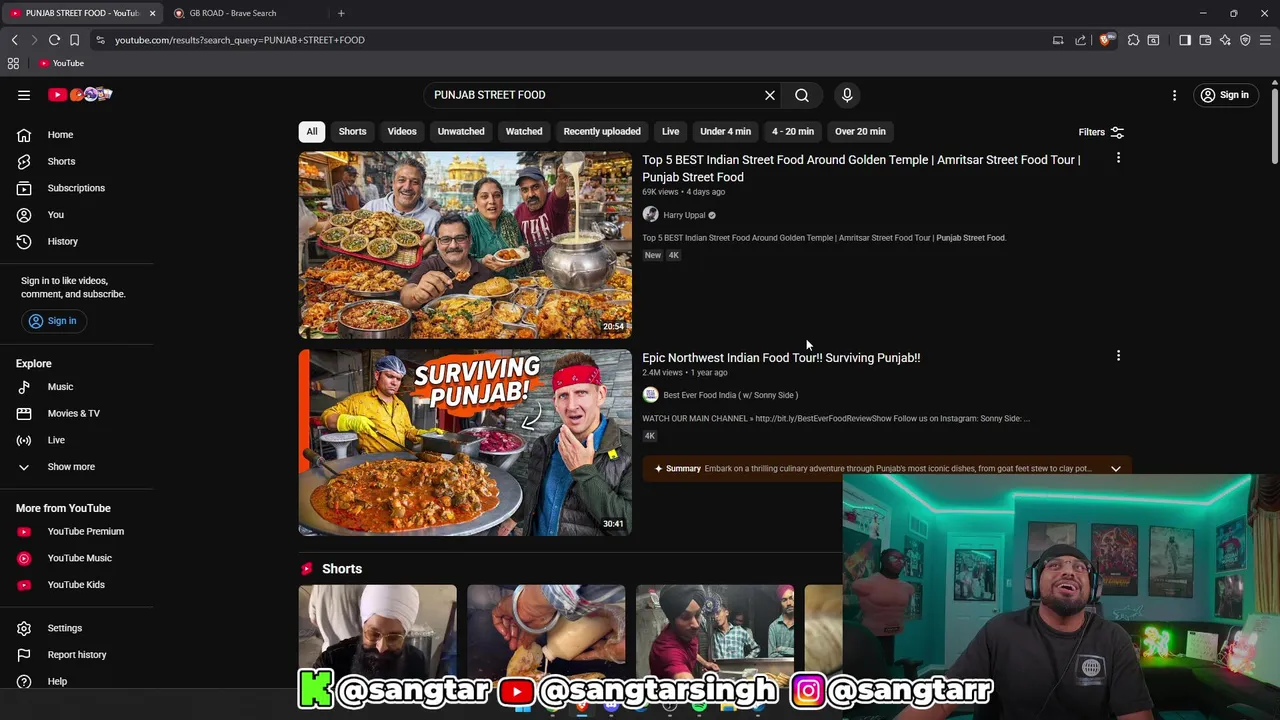Visit Best Ever Food India channel
Screen dimensions: 1280x720
730,395
